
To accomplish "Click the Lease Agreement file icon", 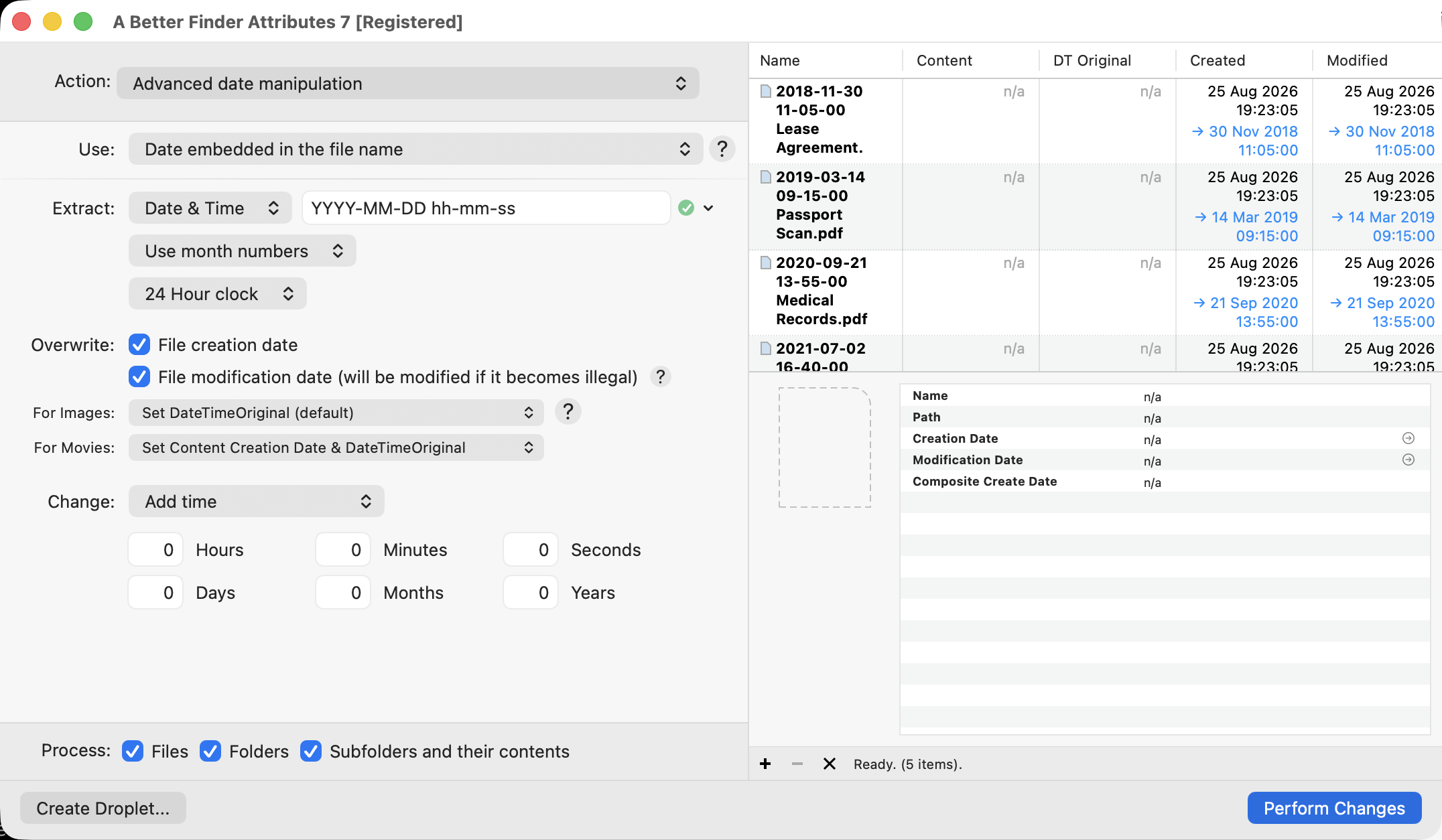I will [x=766, y=91].
